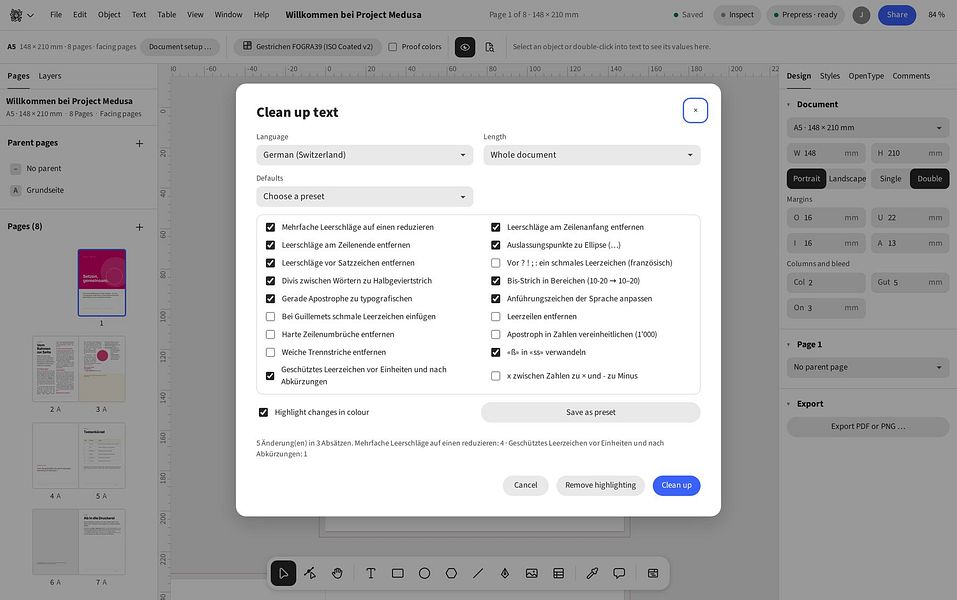Click the panel layout icon at toolbar end
This screenshot has width=957, height=600.
[652, 573]
